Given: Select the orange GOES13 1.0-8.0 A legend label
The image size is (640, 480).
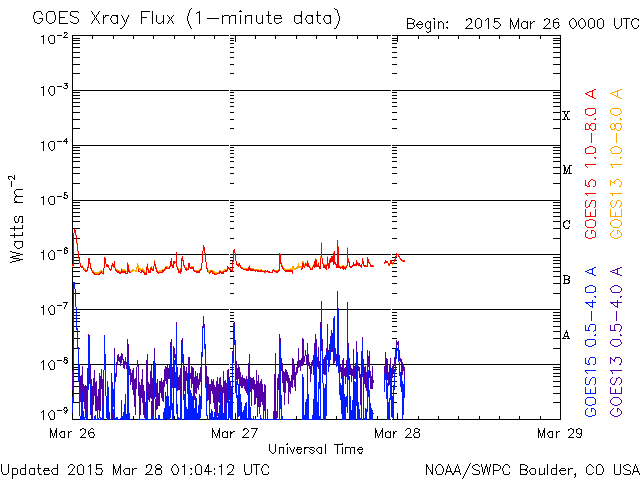Looking at the screenshot, I should click(x=616, y=164).
